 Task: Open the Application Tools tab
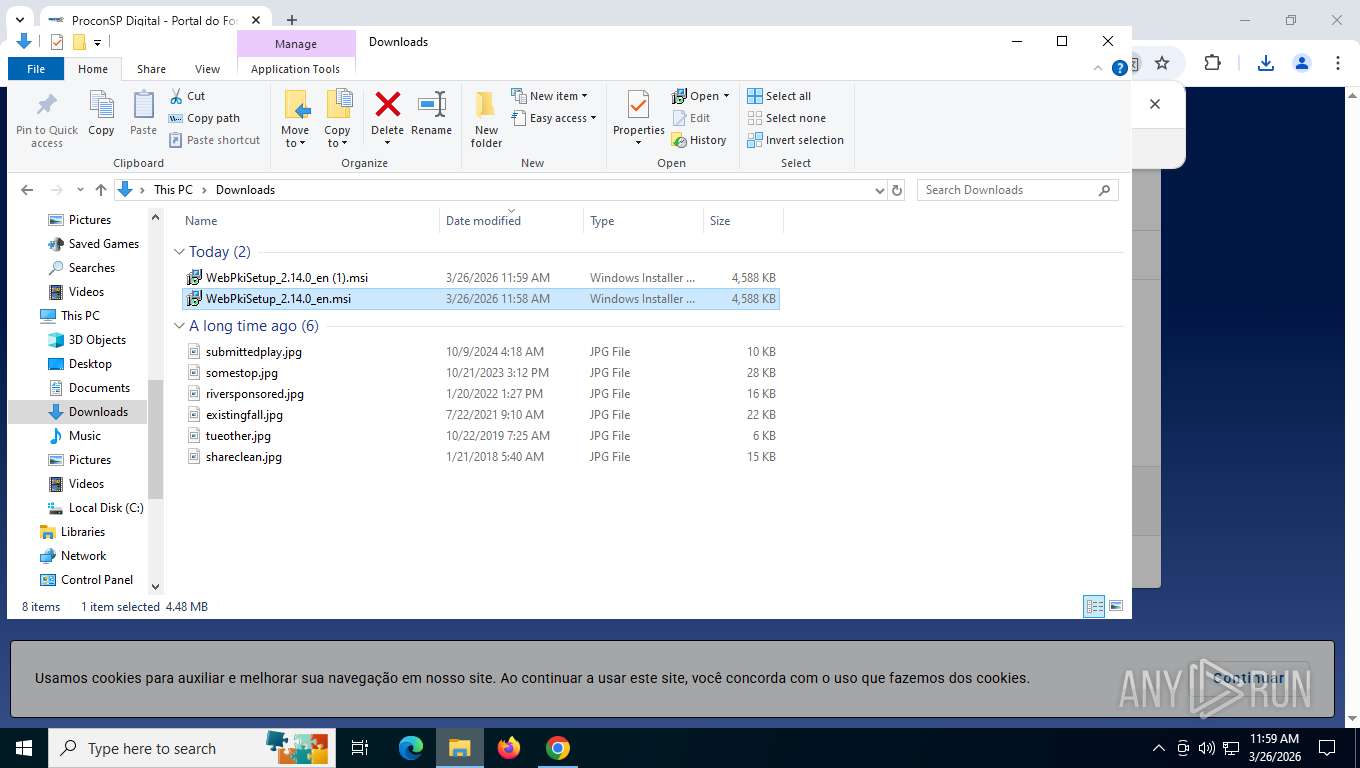pos(296,69)
